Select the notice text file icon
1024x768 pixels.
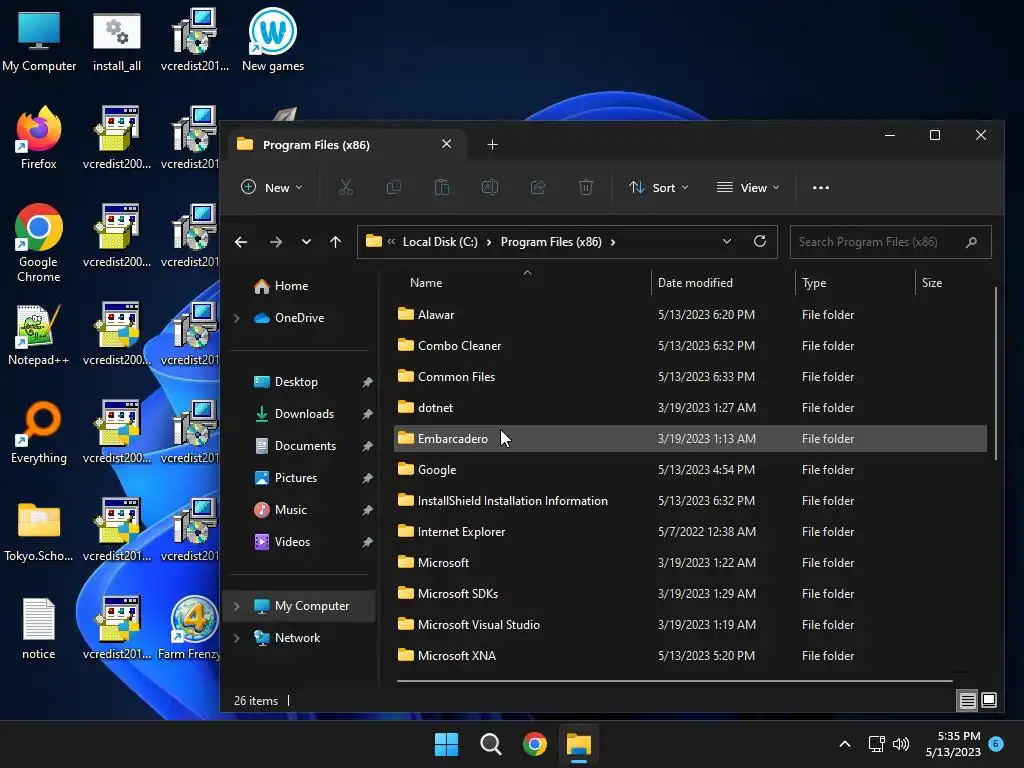click(x=39, y=628)
